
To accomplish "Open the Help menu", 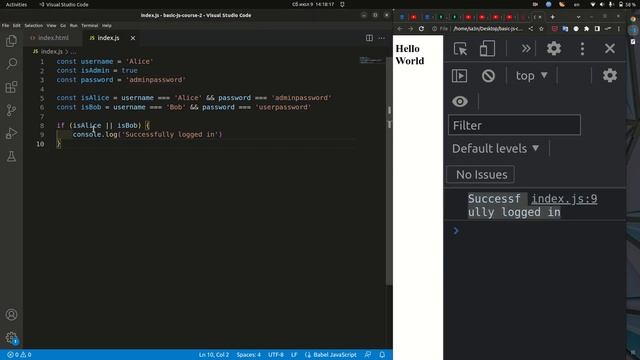I will [x=107, y=25].
